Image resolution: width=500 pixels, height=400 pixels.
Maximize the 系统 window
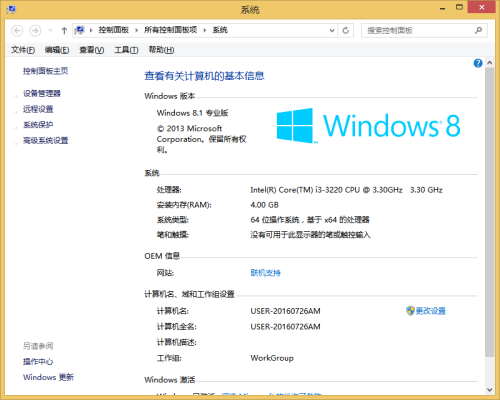(459, 7)
